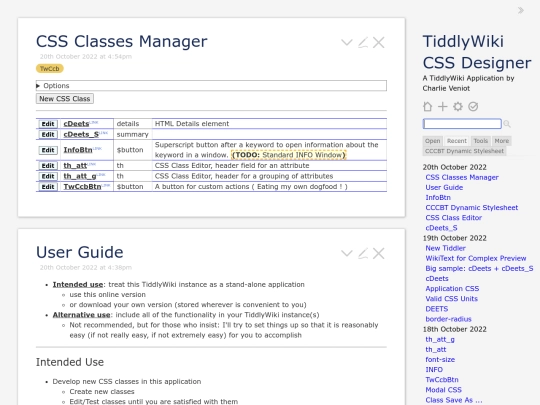
Task: Click Edit button for InfoBtn row
Action: pos(48,150)
